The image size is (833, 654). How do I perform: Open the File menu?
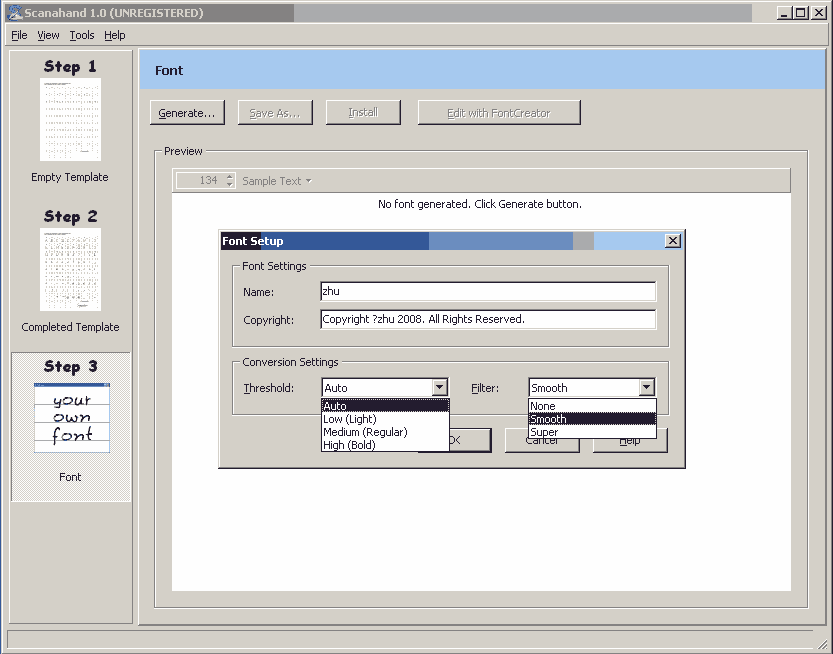19,35
